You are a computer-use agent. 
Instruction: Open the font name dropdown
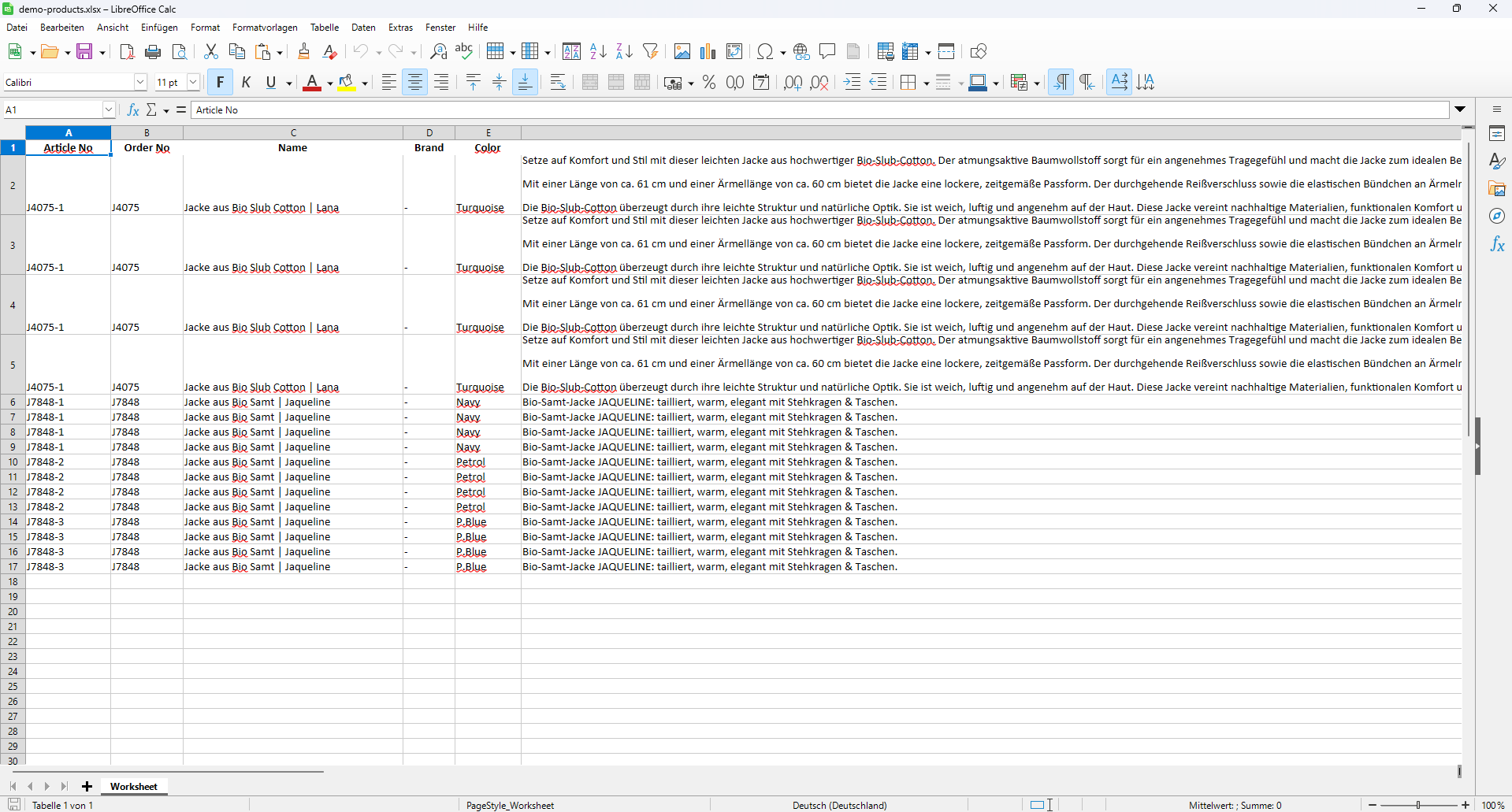(140, 82)
